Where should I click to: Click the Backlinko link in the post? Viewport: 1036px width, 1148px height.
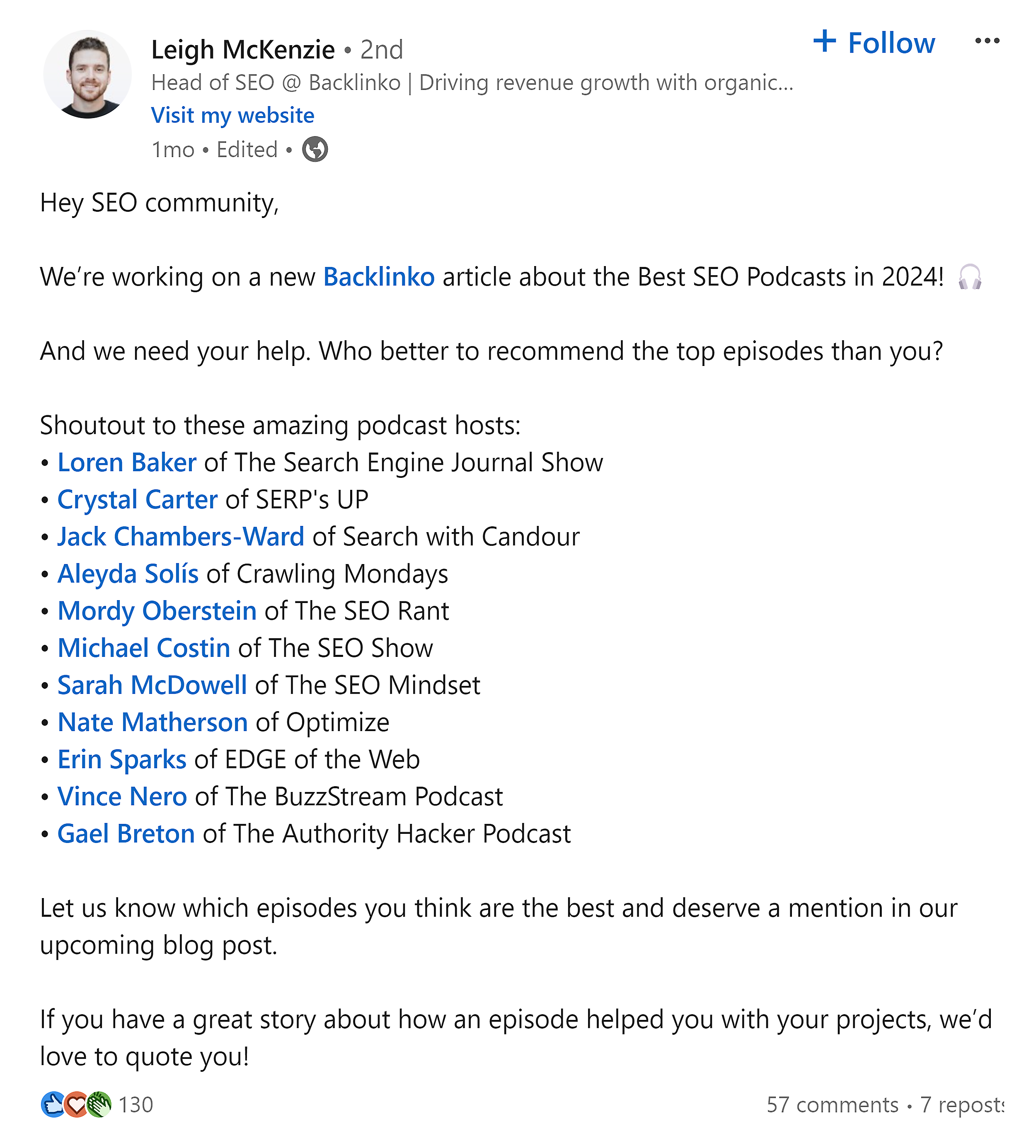tap(378, 277)
